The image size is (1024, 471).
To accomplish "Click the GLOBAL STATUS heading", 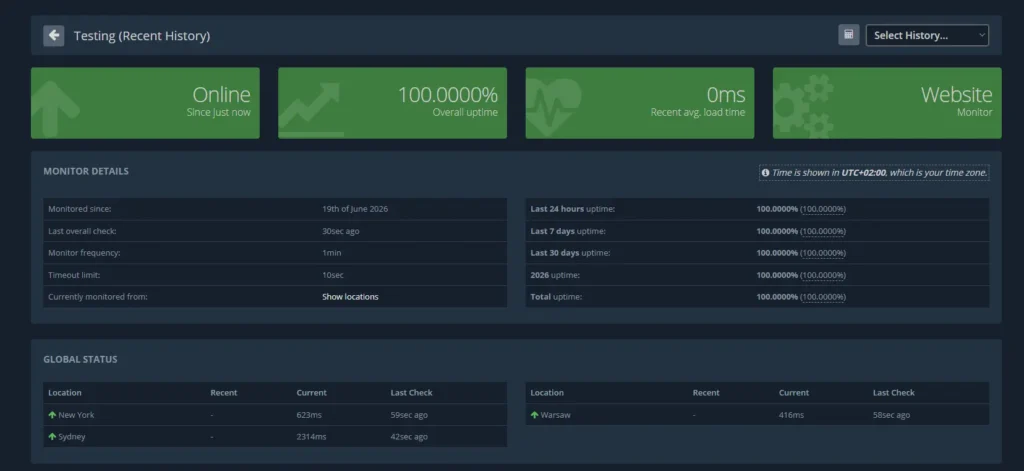I will click(80, 359).
